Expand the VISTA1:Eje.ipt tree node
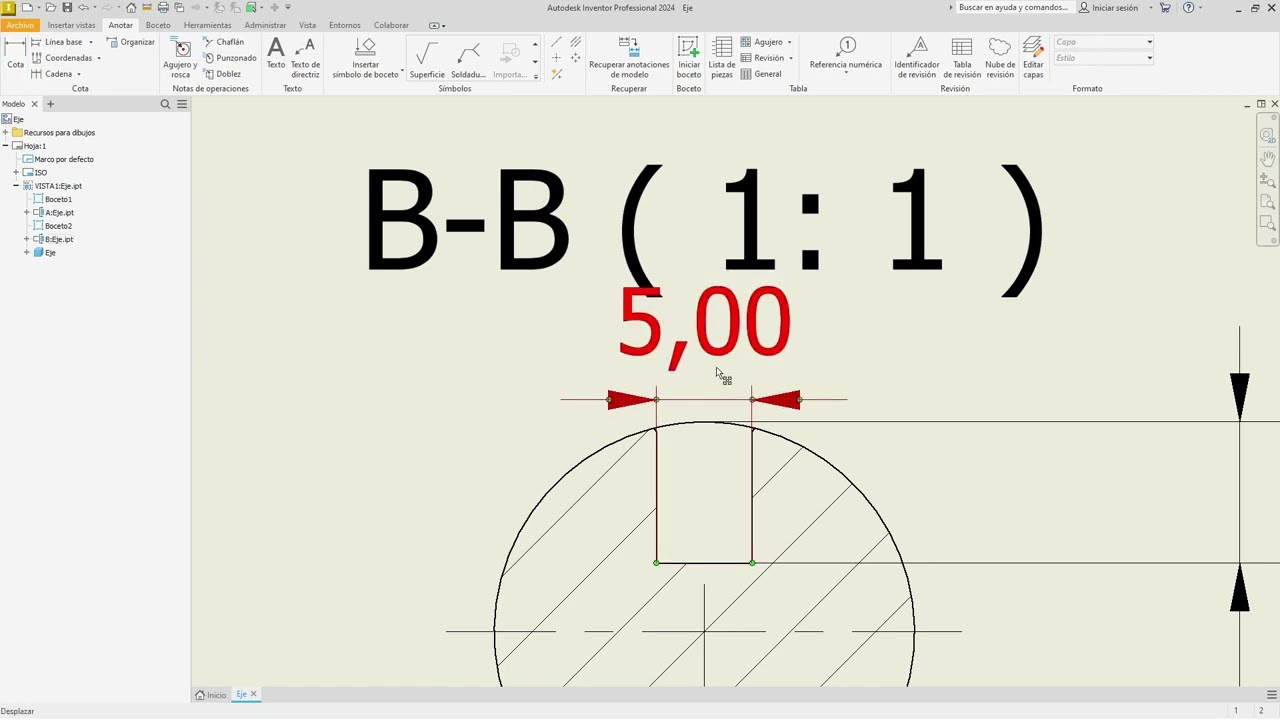 tap(16, 186)
